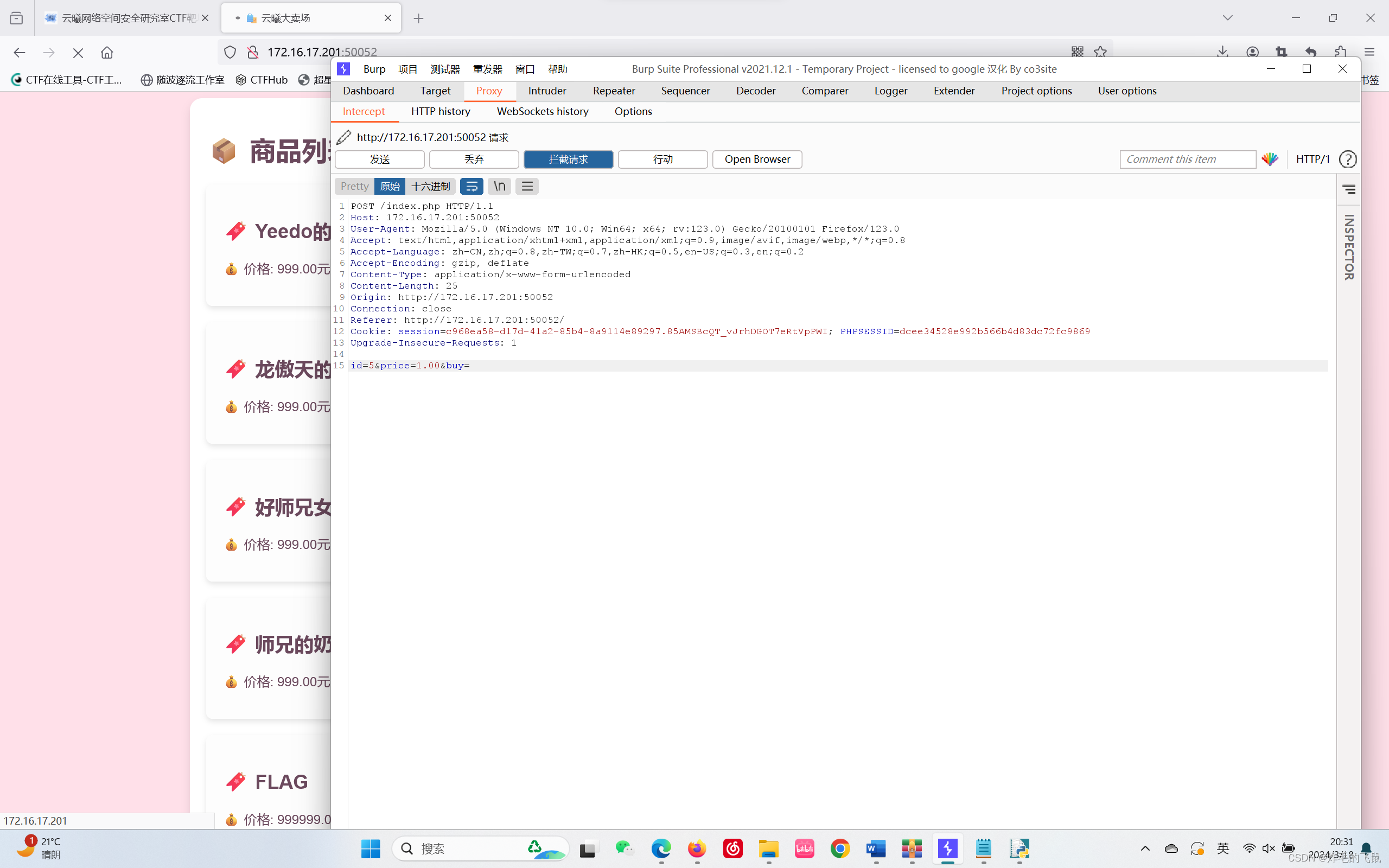Viewport: 1389px width, 868px height.
Task: Click the edit pencil icon beside request URL
Action: pyautogui.click(x=344, y=137)
